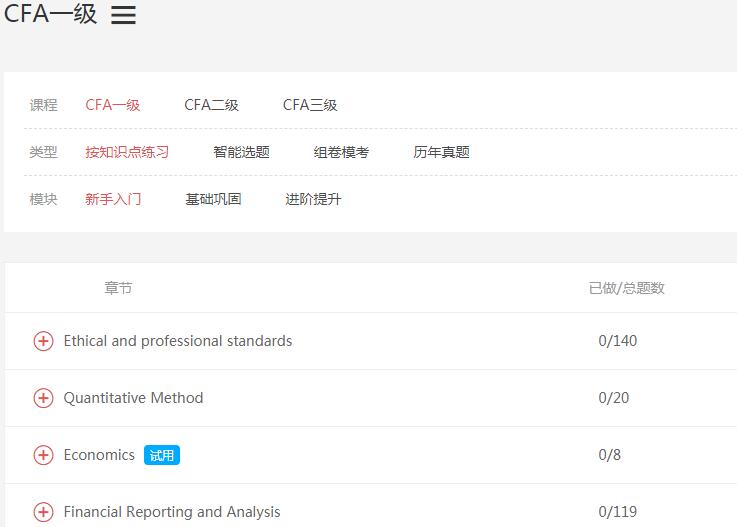Open the 历年真题 type
The width and height of the screenshot is (737, 527).
click(441, 152)
